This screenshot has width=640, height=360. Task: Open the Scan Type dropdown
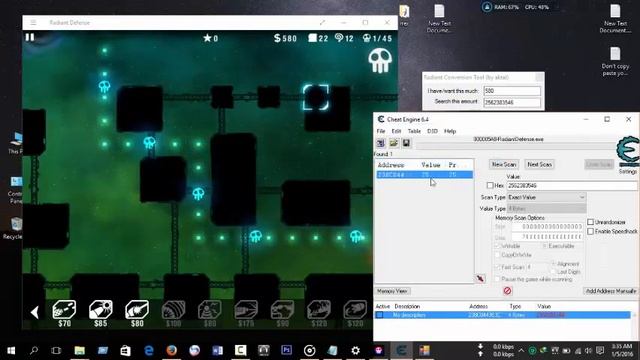tap(547, 197)
